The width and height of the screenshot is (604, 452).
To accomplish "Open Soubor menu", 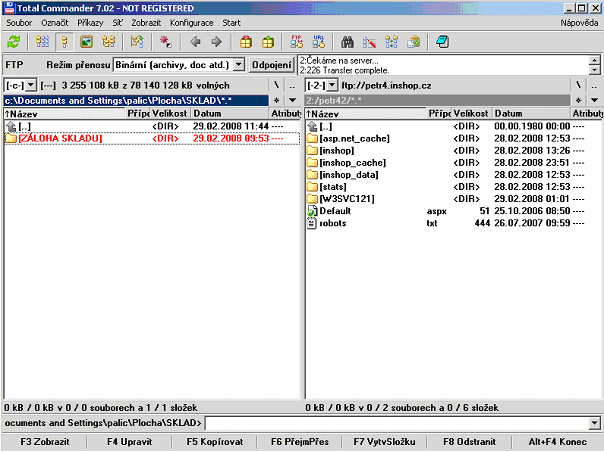I will tap(19, 23).
